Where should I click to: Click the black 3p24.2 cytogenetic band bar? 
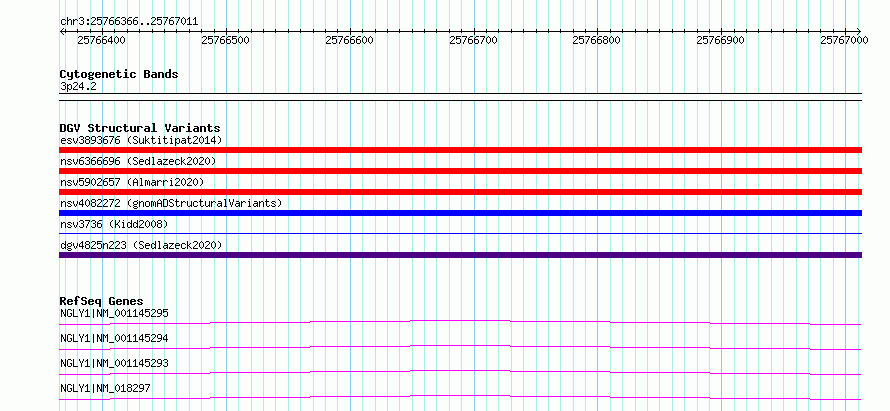click(460, 97)
